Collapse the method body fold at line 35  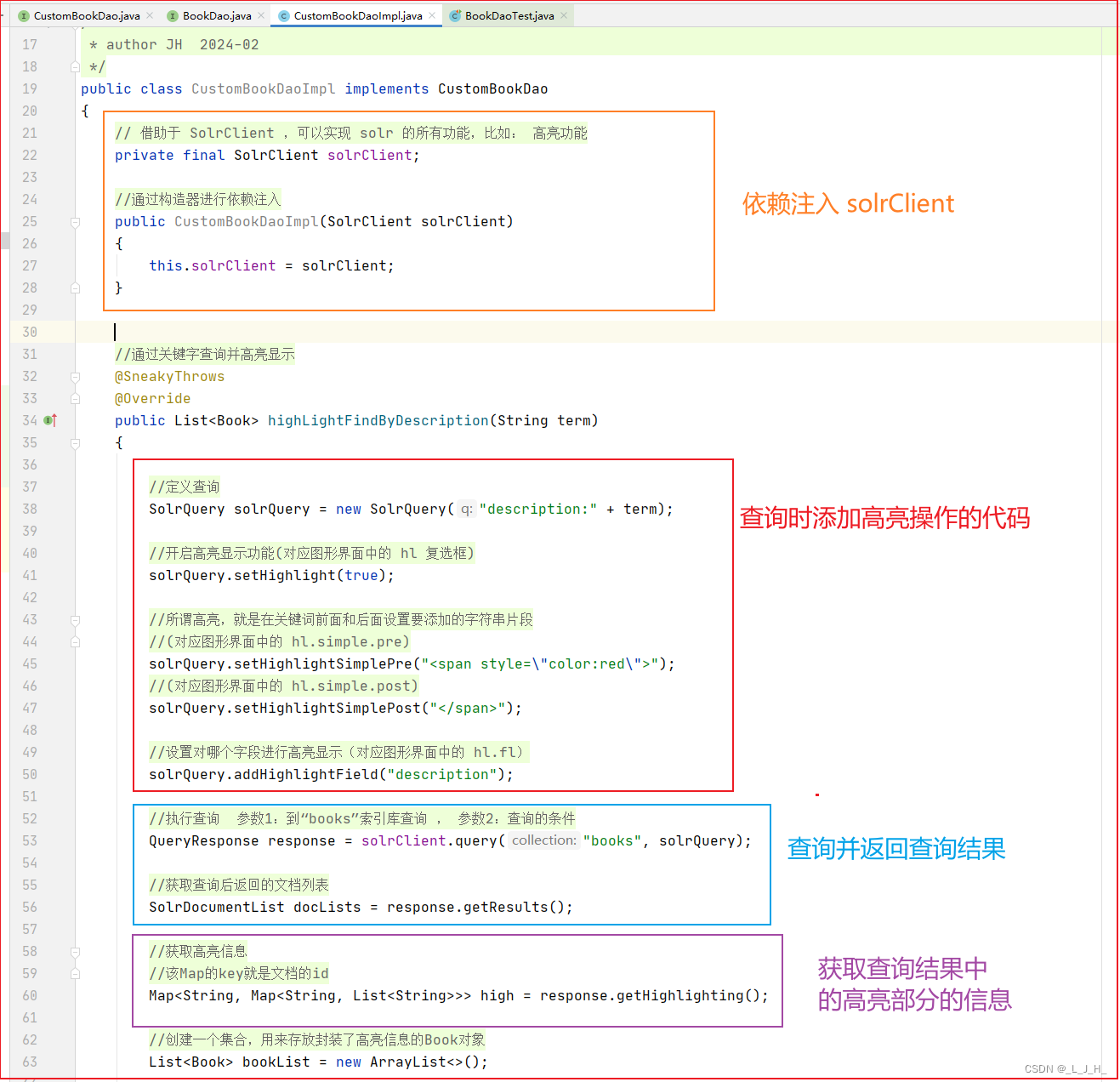pyautogui.click(x=75, y=442)
